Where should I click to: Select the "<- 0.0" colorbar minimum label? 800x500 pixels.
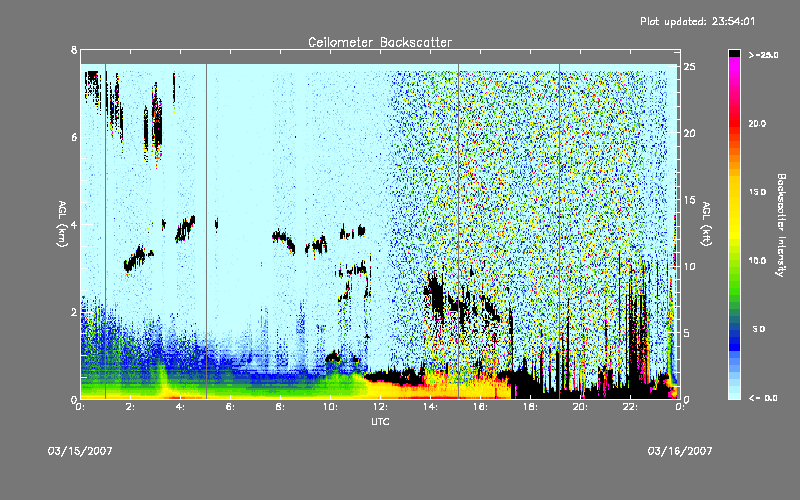click(763, 397)
